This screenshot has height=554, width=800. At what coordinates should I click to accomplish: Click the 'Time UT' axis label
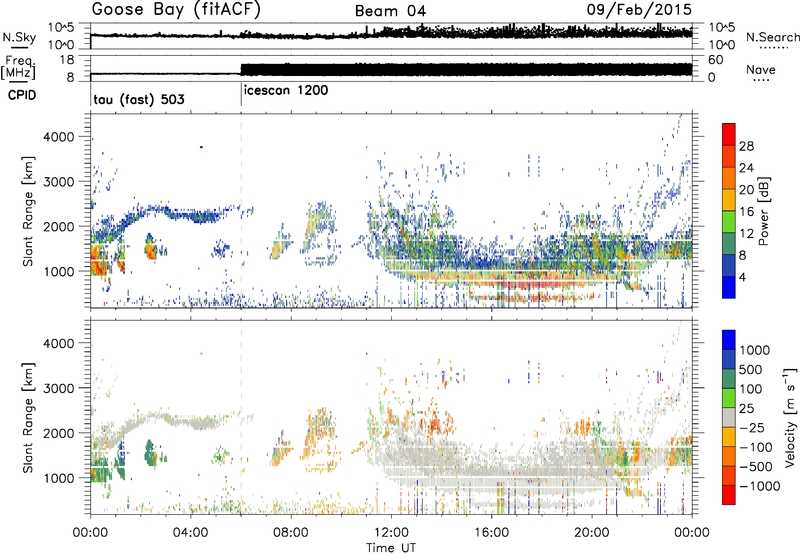click(391, 548)
